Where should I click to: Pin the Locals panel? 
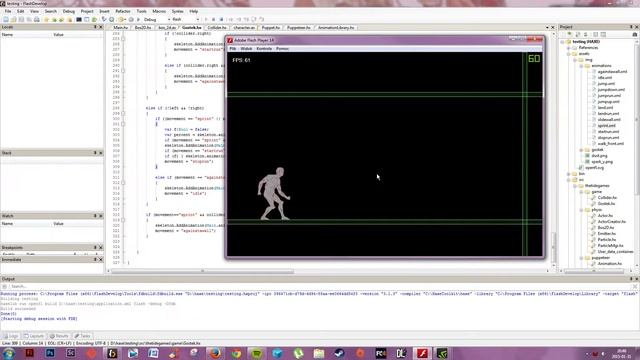coord(95,27)
